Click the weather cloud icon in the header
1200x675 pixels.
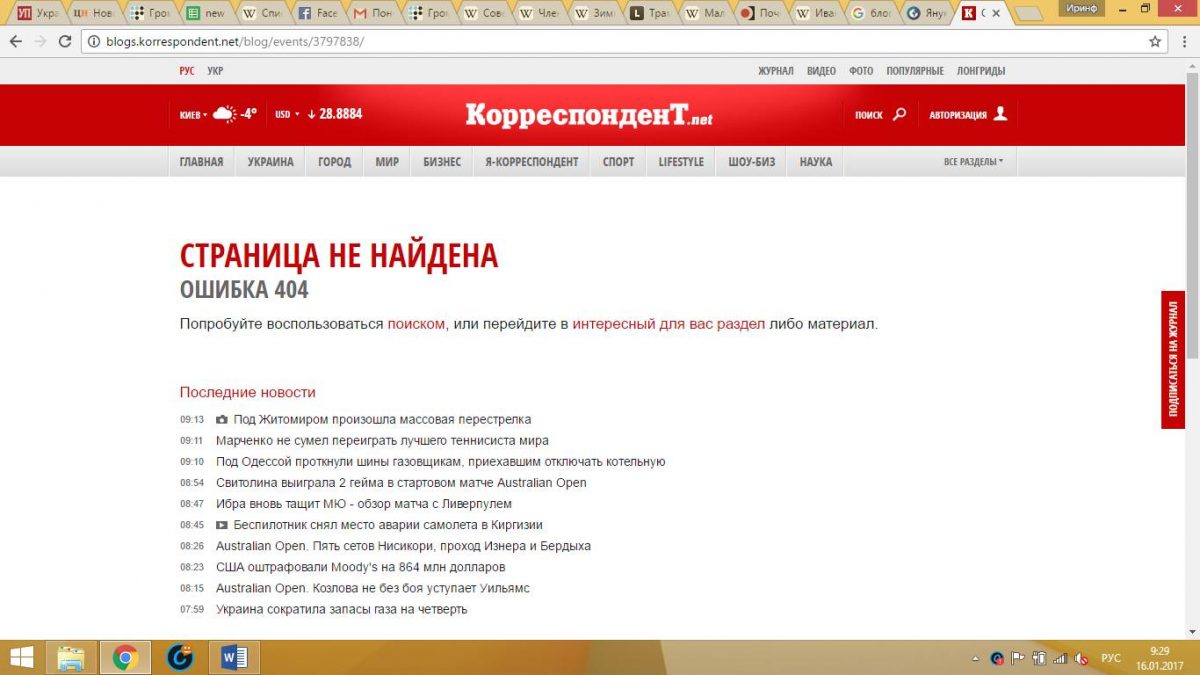click(223, 114)
